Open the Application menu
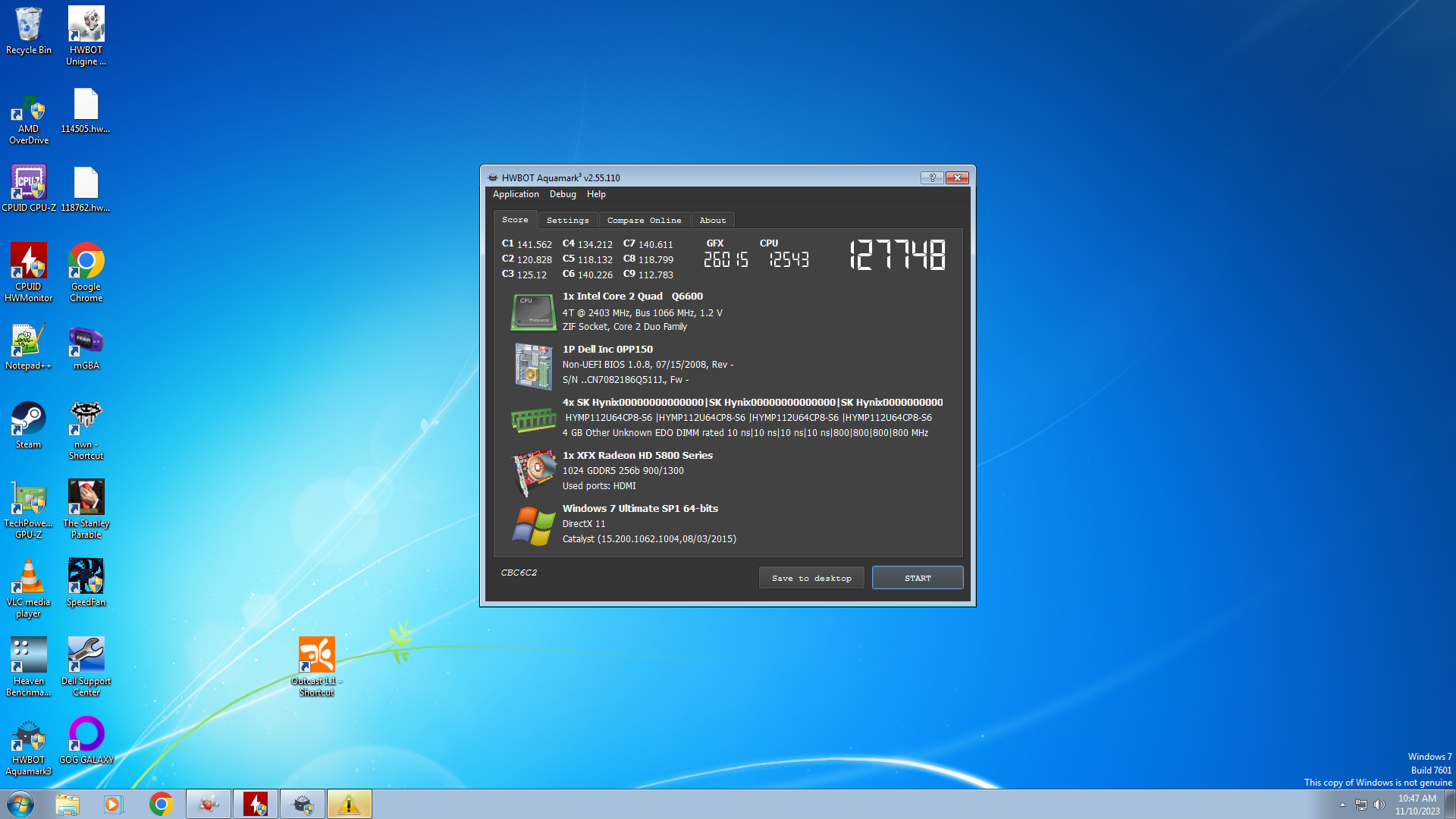1456x819 pixels. [x=516, y=194]
